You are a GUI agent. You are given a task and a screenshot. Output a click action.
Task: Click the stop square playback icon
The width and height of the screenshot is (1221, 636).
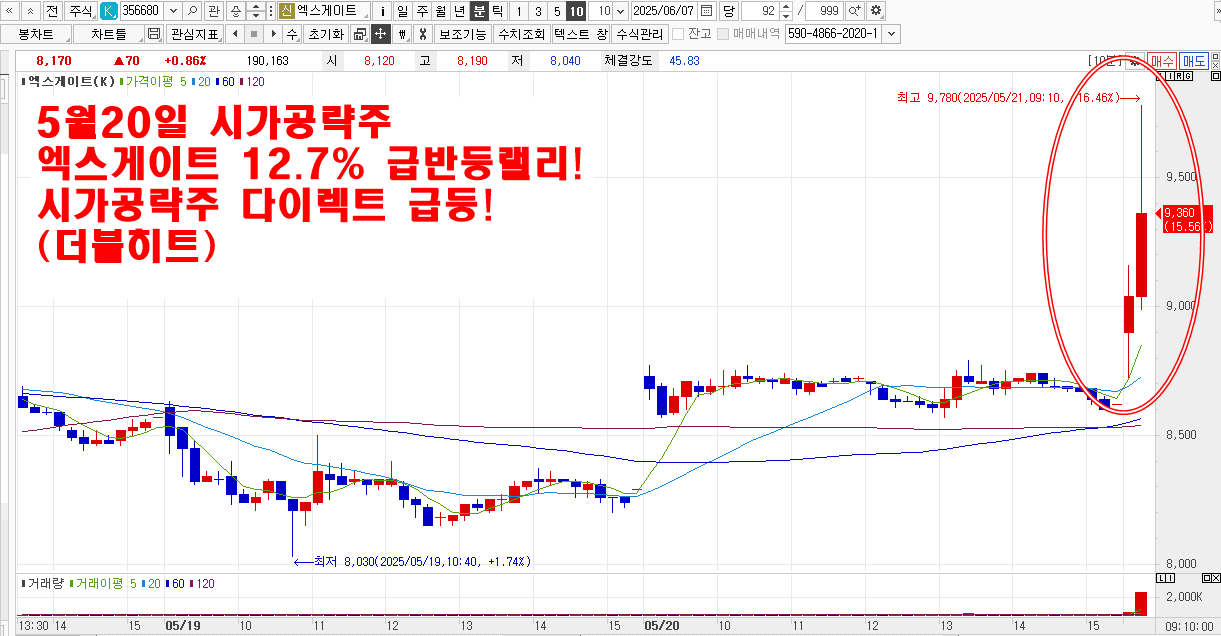(252, 34)
